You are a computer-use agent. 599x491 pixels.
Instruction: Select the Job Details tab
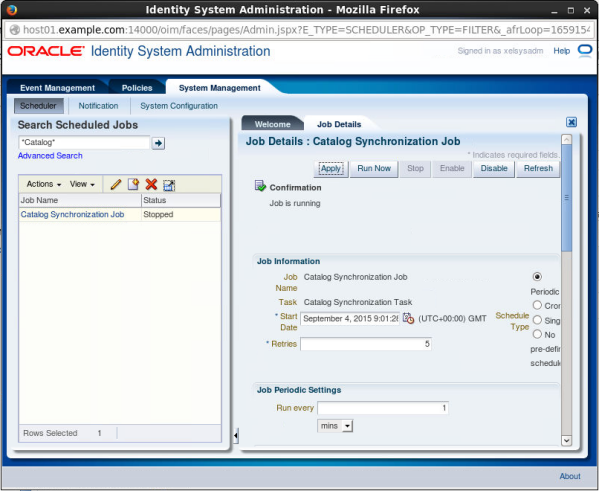coord(339,124)
